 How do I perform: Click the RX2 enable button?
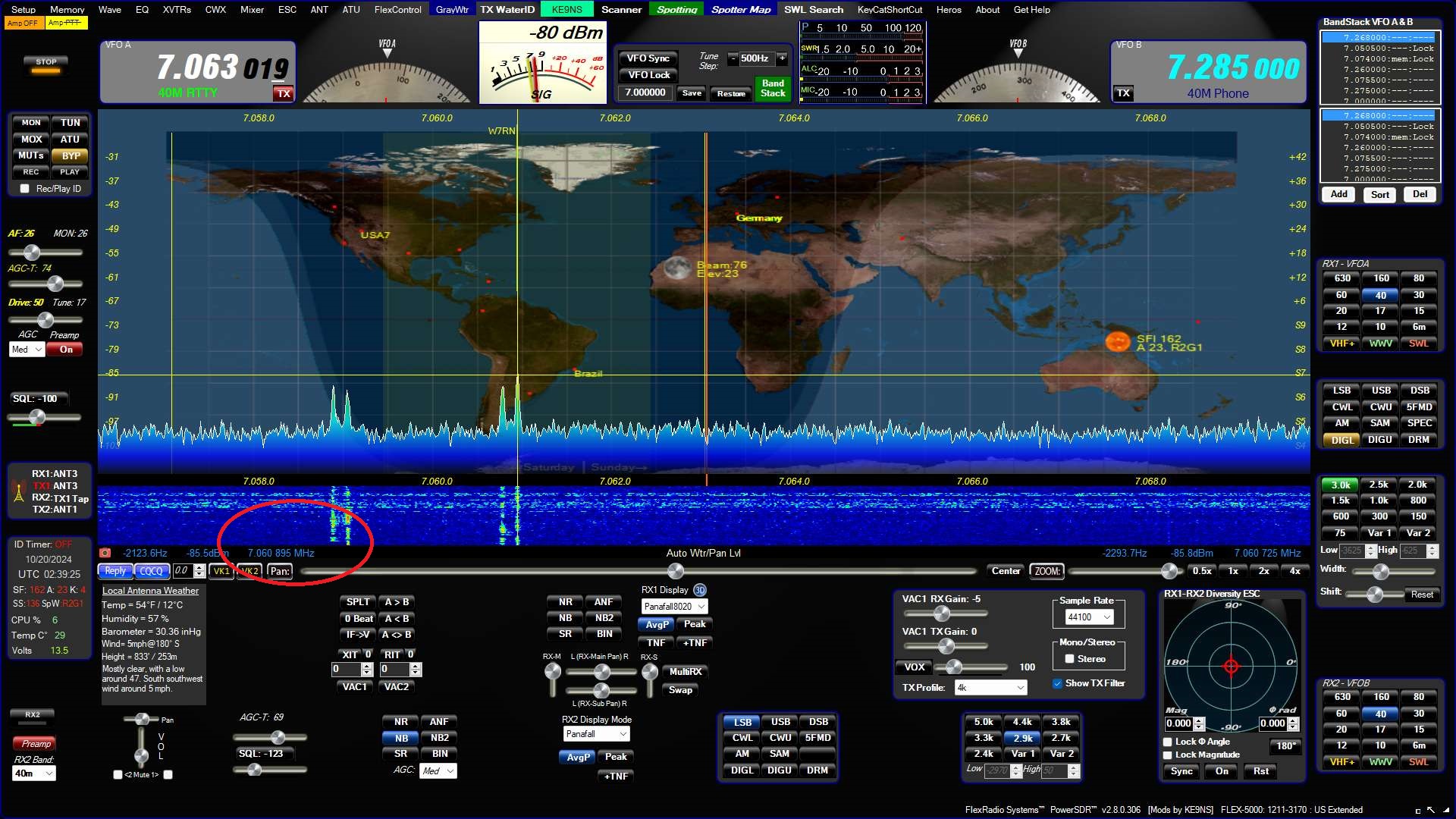click(x=33, y=714)
